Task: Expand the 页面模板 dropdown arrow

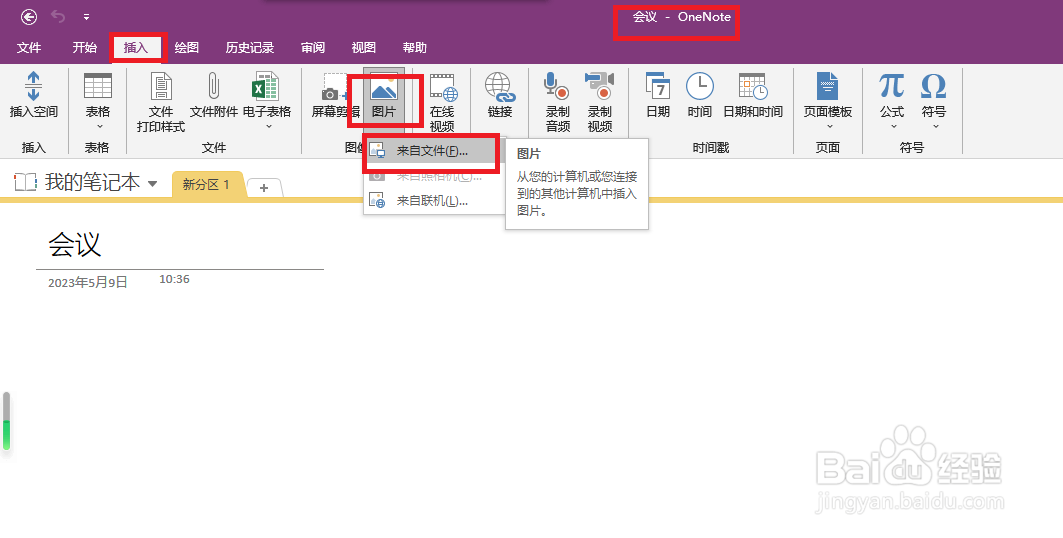Action: 828,127
